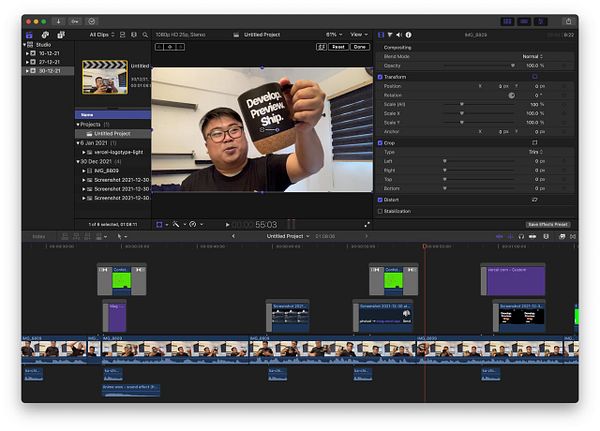
Task: Select the 27-12-21 event in sidebar
Action: 49,62
